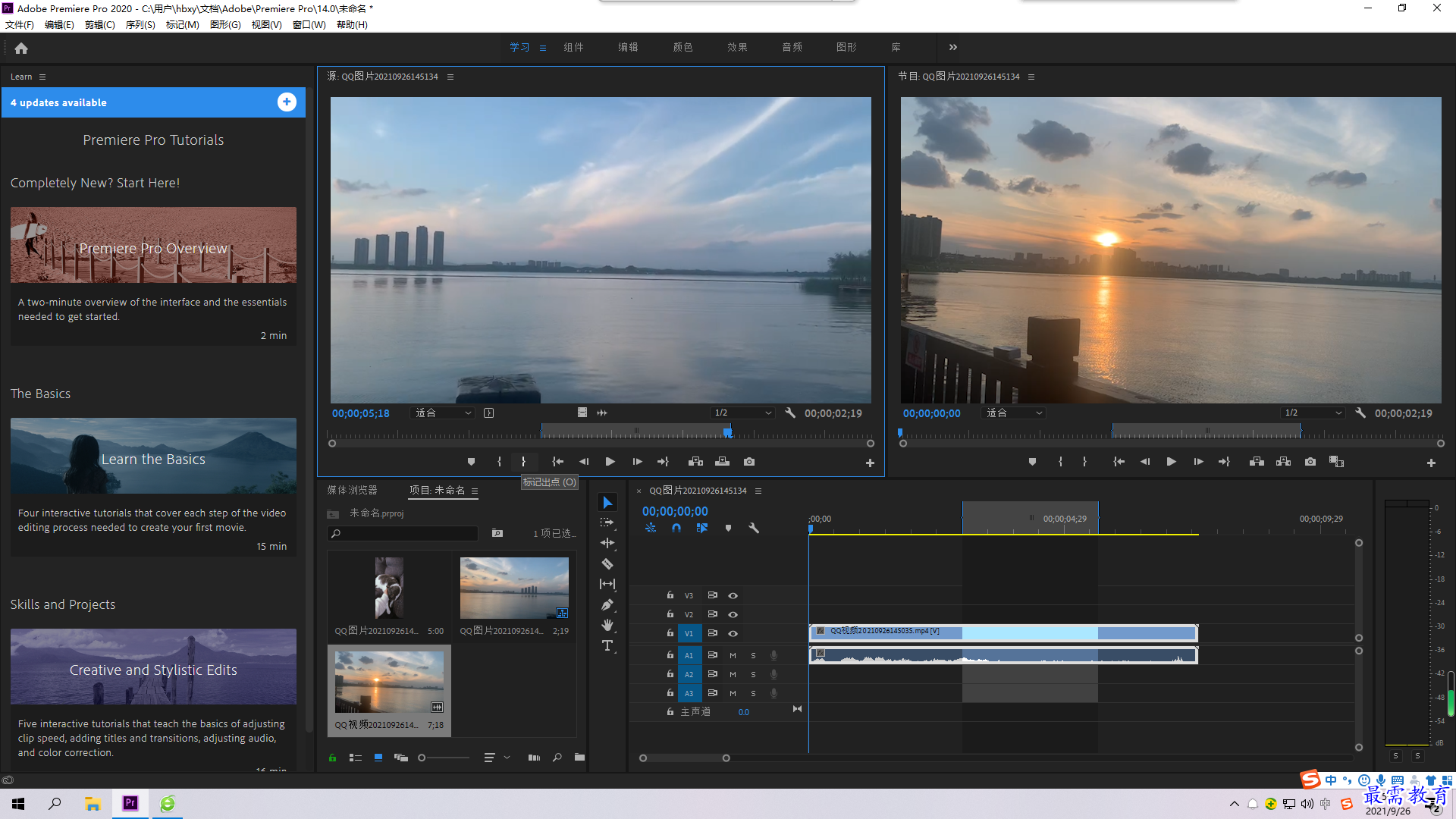Switch to 媒体浏览器 panel tab
1456x819 pixels.
point(352,490)
